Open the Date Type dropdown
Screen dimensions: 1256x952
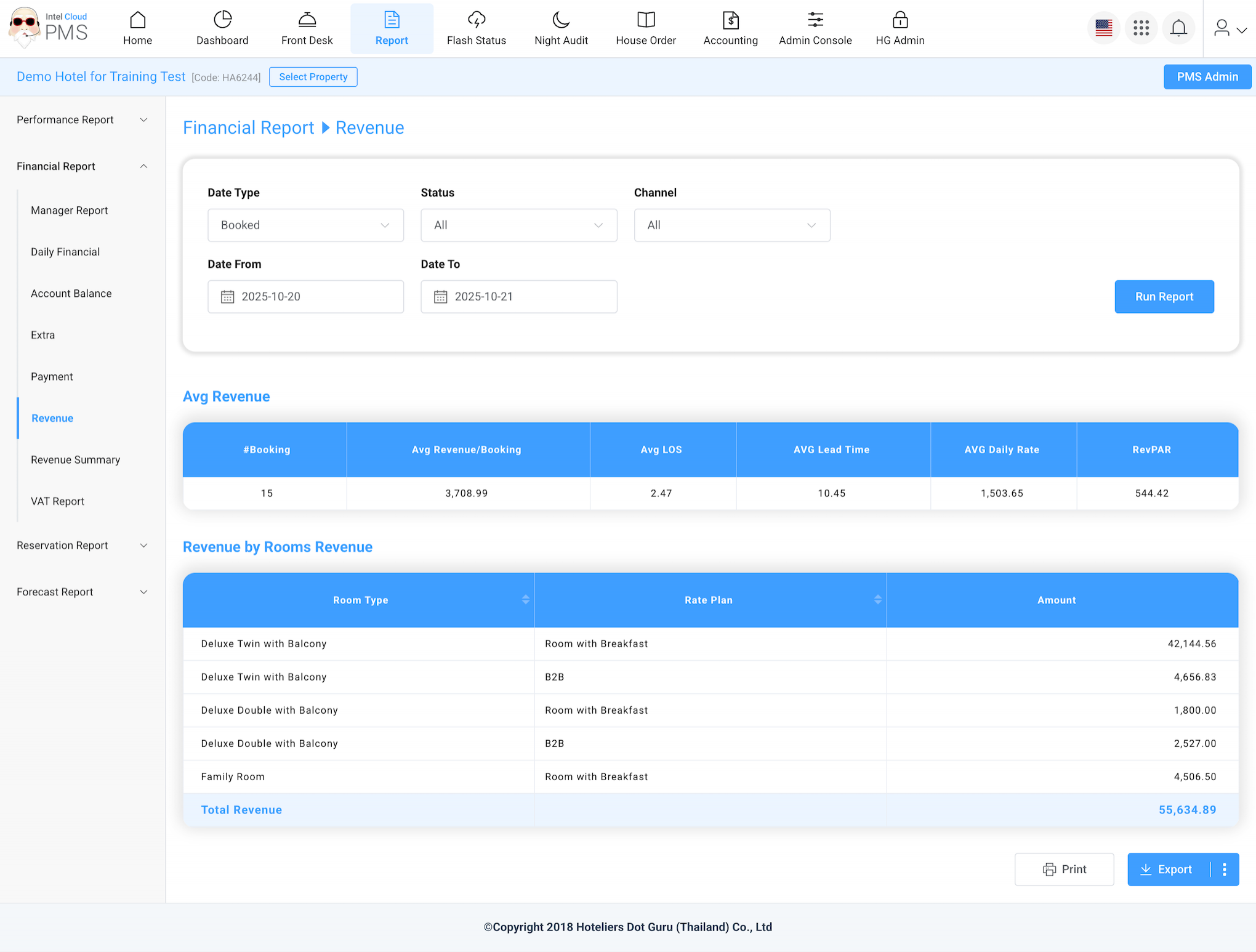coord(305,225)
